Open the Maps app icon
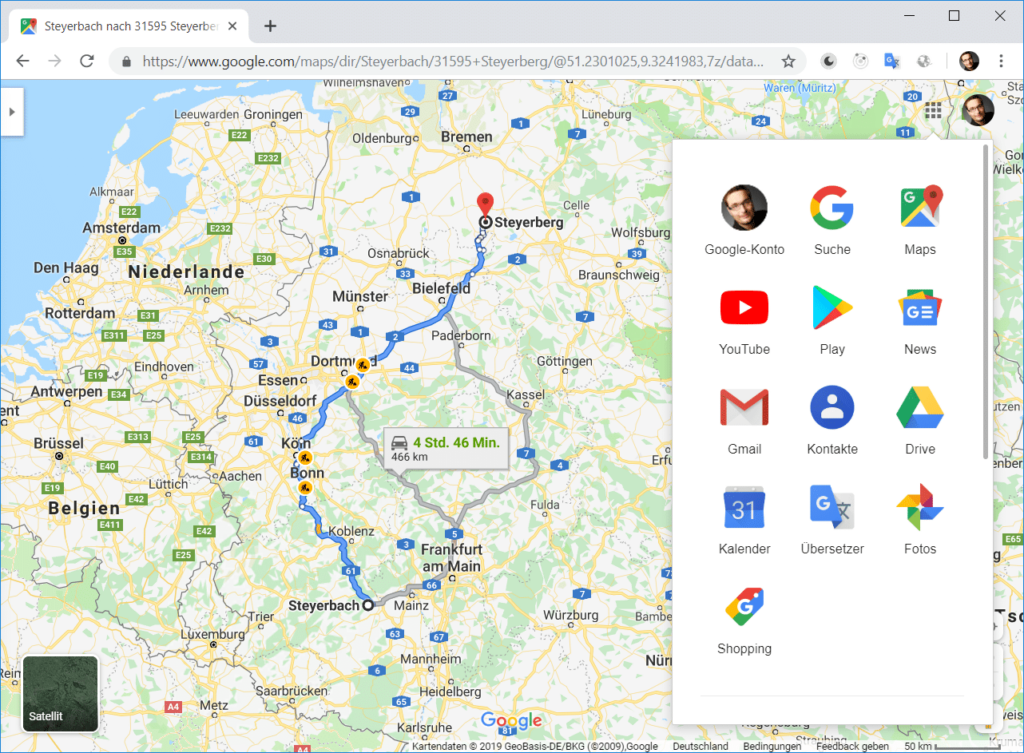The image size is (1024, 753). pyautogui.click(x=920, y=219)
